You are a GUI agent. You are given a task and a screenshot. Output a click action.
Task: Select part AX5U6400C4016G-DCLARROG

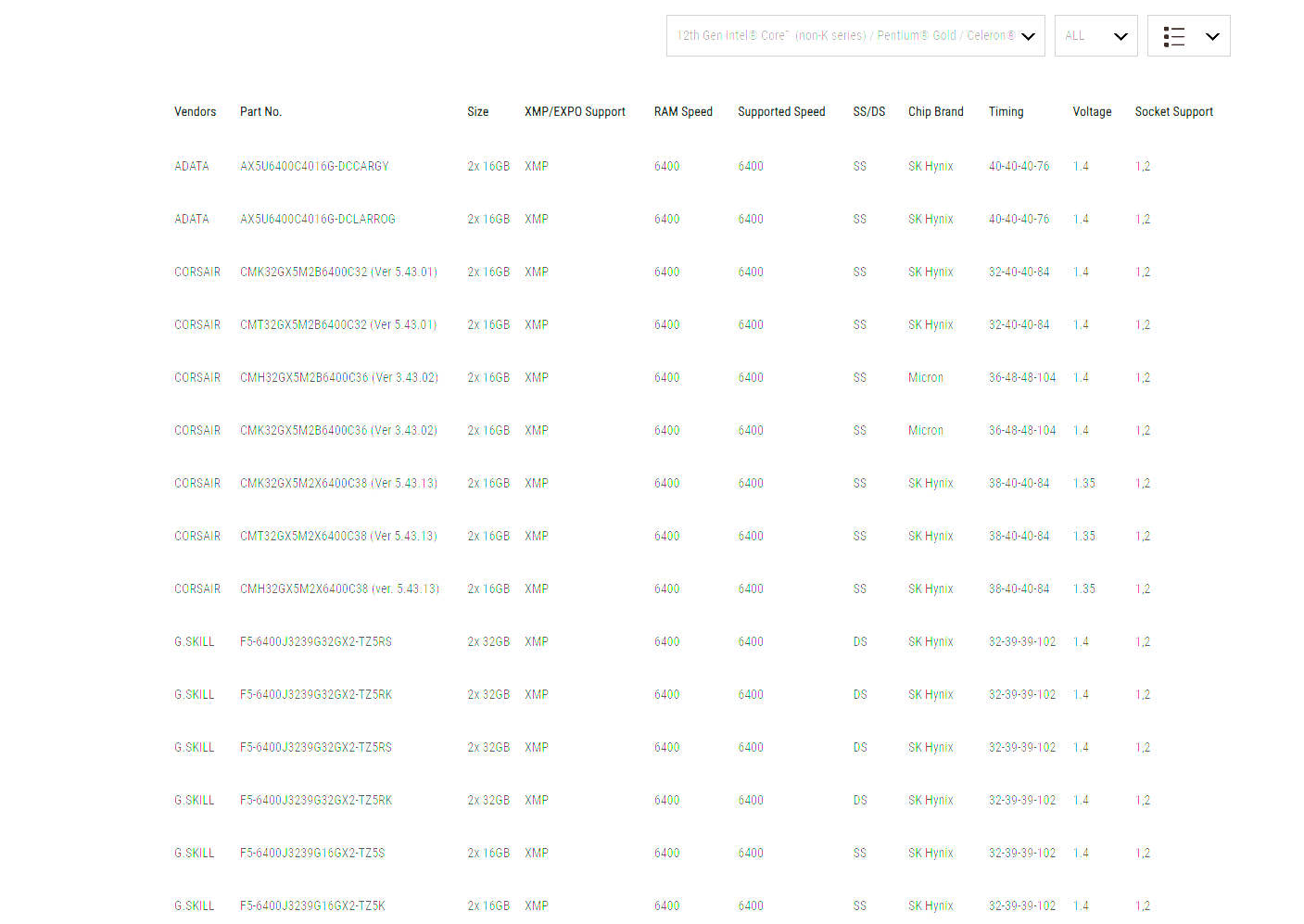[x=317, y=220]
